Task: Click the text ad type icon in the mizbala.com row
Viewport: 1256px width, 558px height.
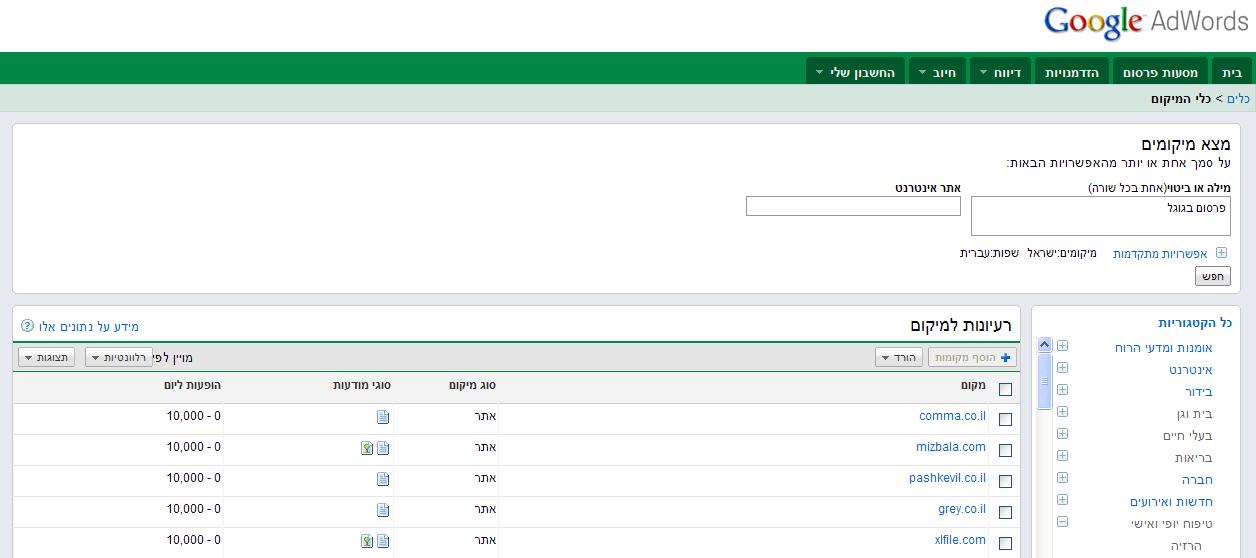Action: click(x=383, y=448)
